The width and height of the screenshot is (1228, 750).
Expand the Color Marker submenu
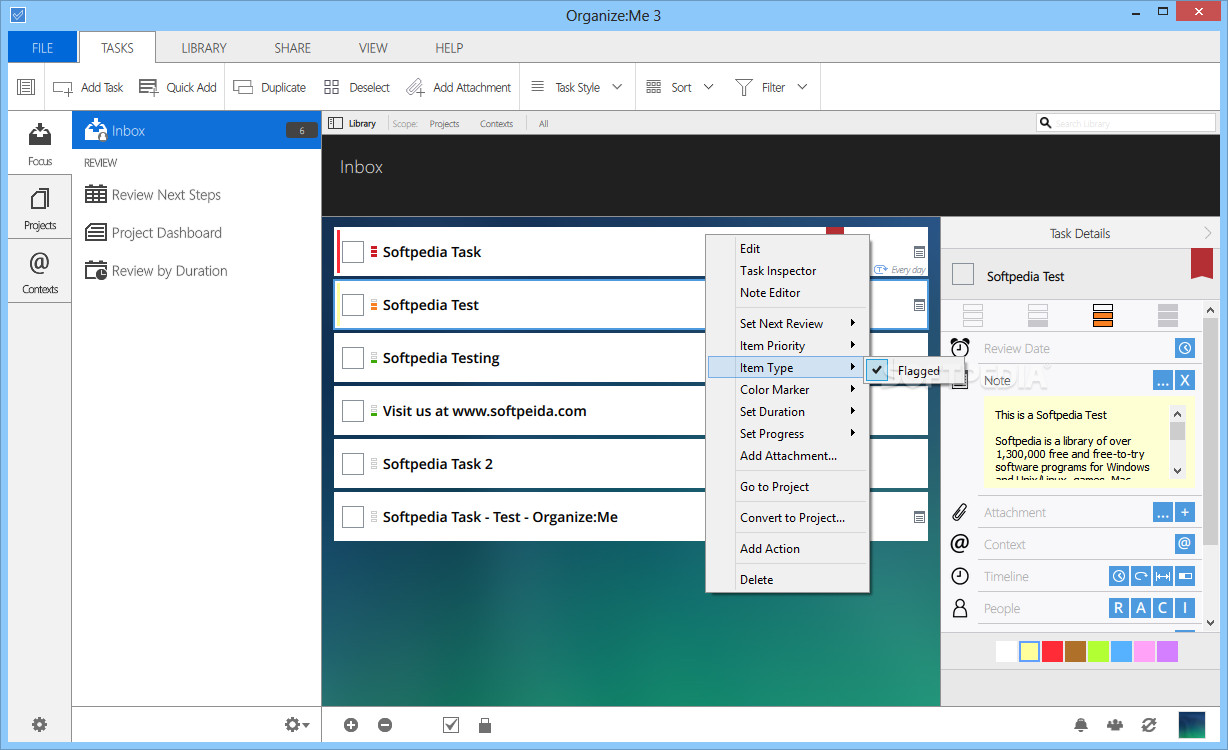click(x=788, y=389)
